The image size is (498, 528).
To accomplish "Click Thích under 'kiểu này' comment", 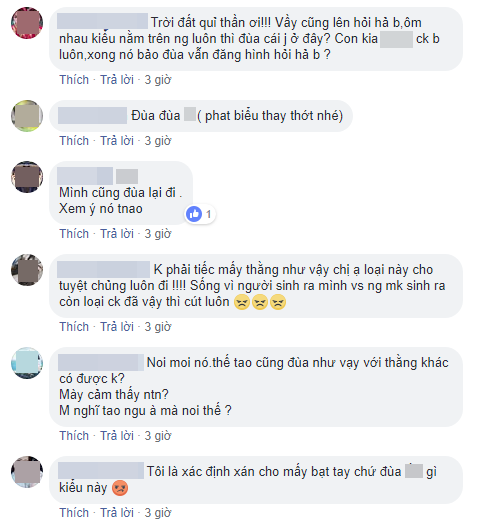I will pos(74,513).
